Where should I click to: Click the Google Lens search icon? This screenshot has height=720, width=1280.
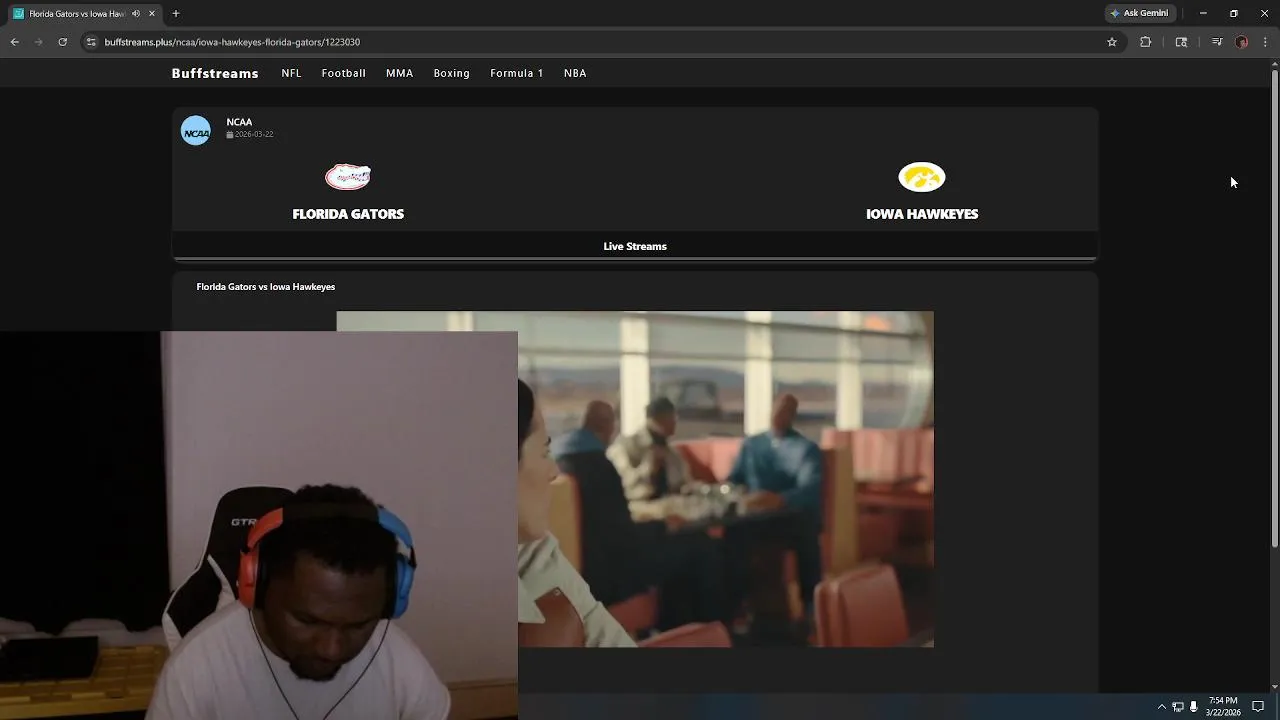coord(1181,42)
